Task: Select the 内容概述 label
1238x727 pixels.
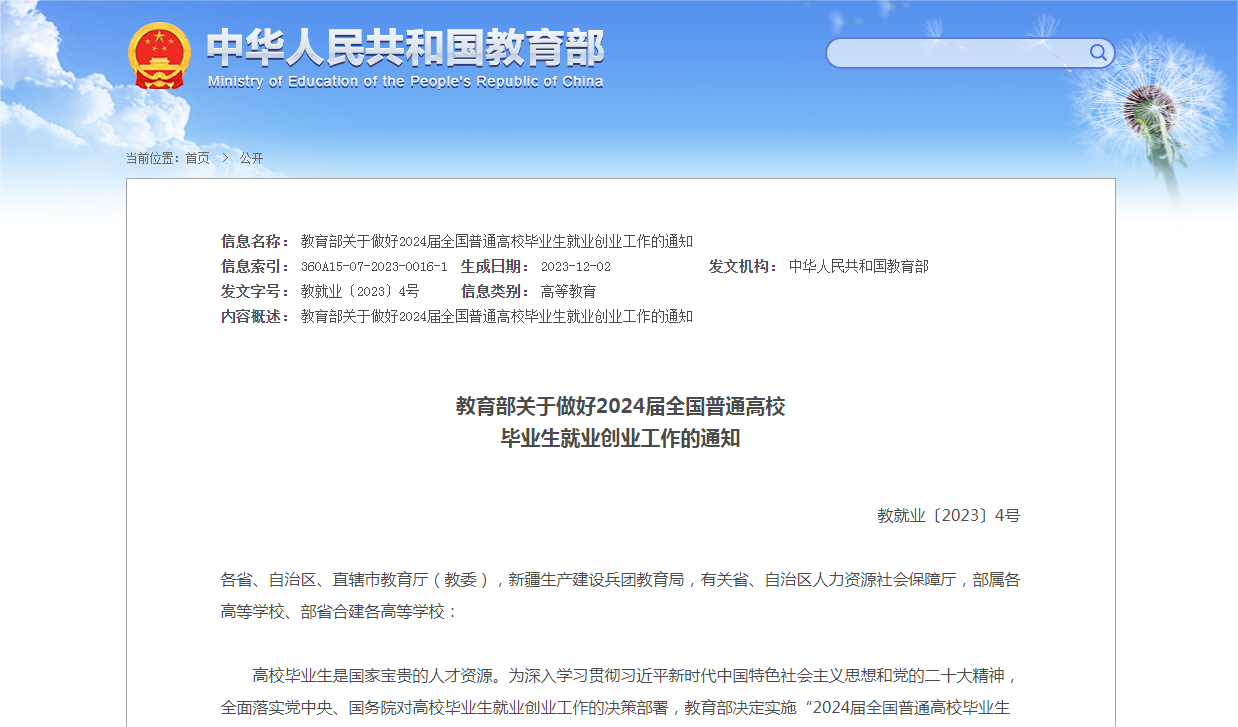Action: [x=255, y=316]
